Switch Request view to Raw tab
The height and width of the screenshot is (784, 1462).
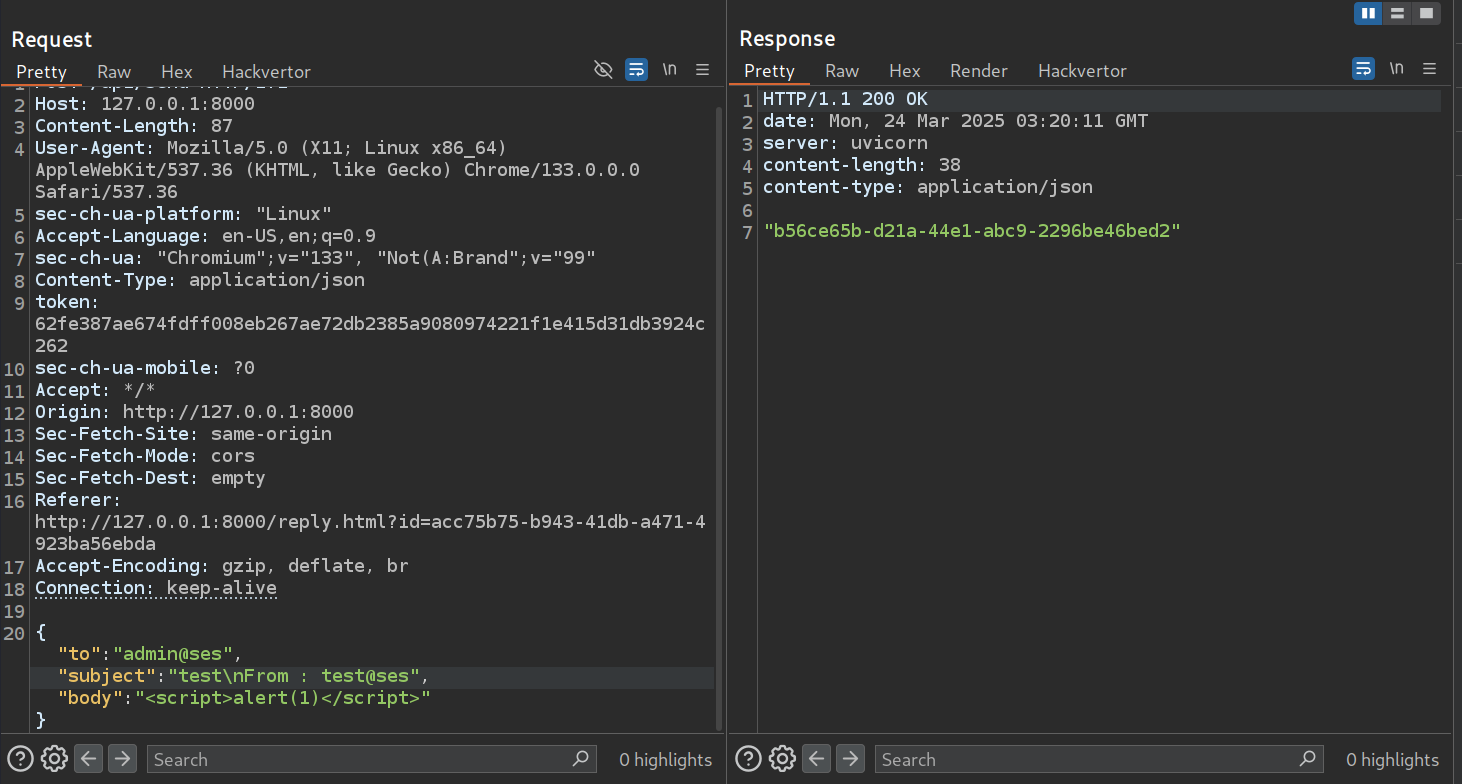[114, 72]
